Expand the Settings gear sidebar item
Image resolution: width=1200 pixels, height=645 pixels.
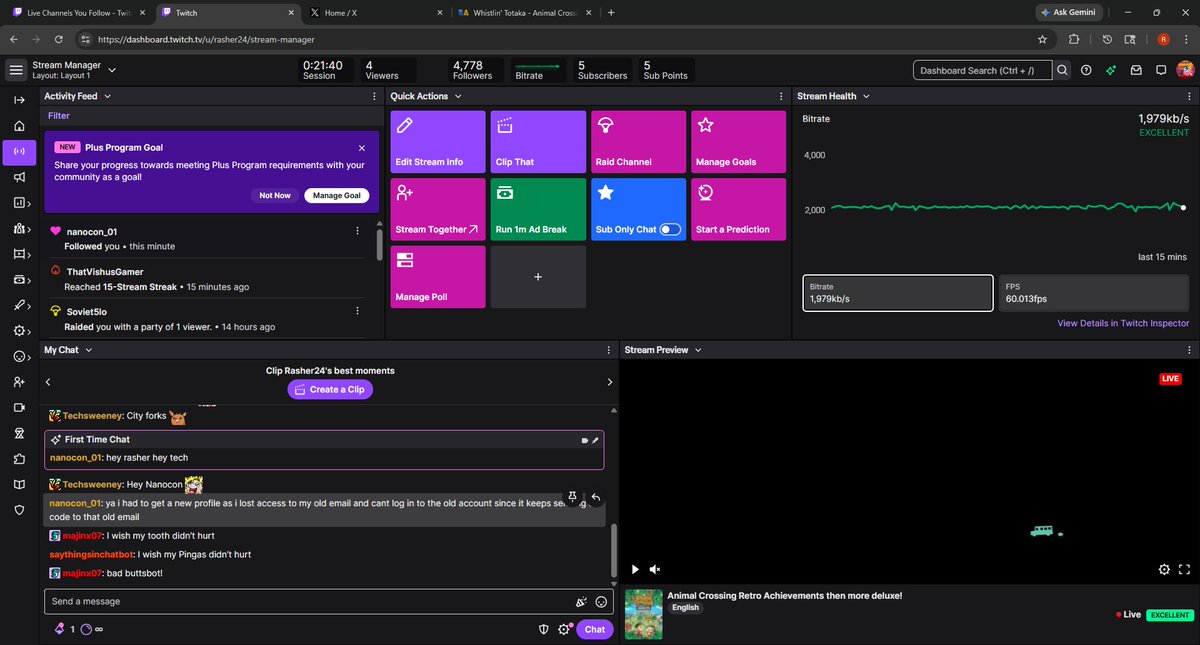coord(22,331)
